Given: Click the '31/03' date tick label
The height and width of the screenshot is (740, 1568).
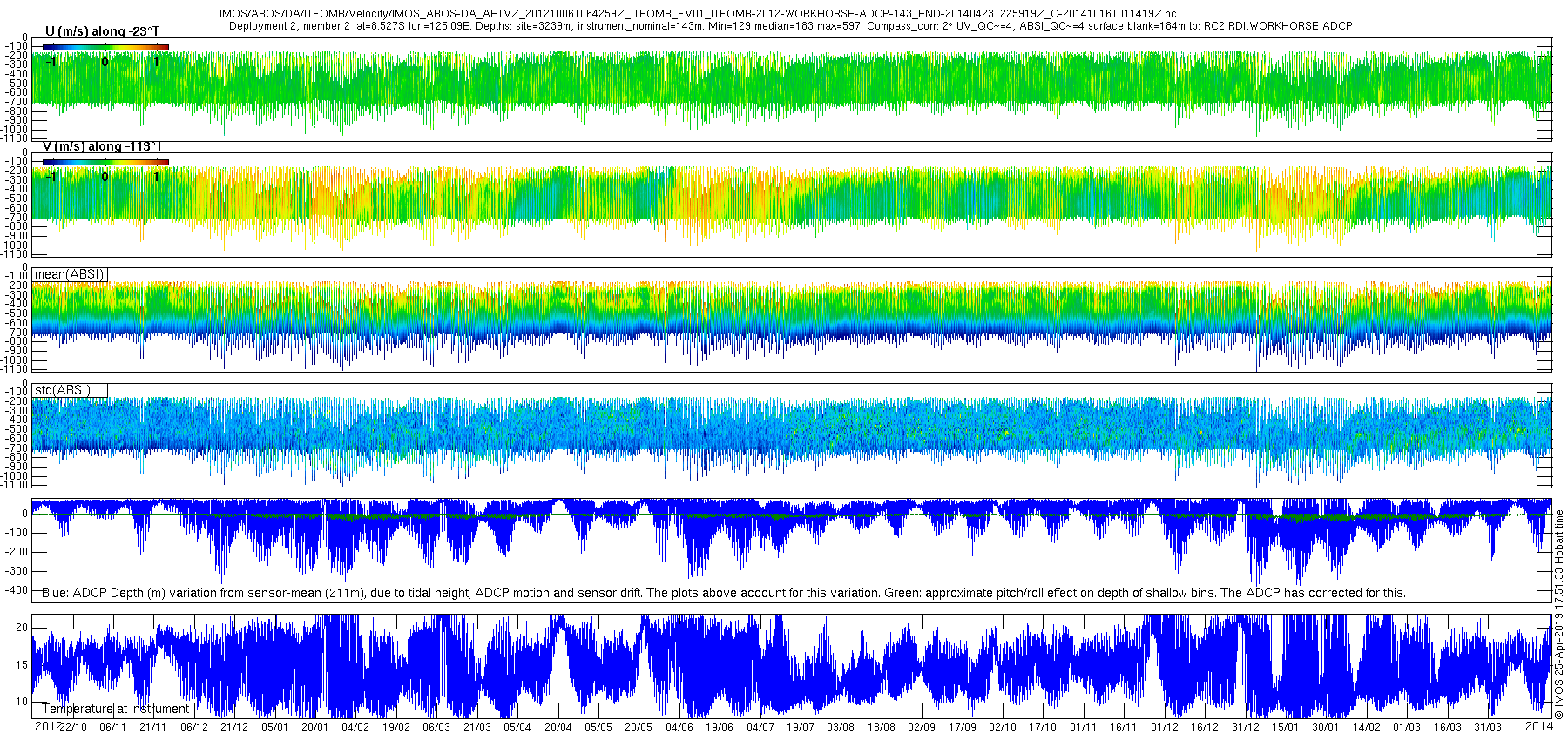Looking at the screenshot, I should (1487, 728).
